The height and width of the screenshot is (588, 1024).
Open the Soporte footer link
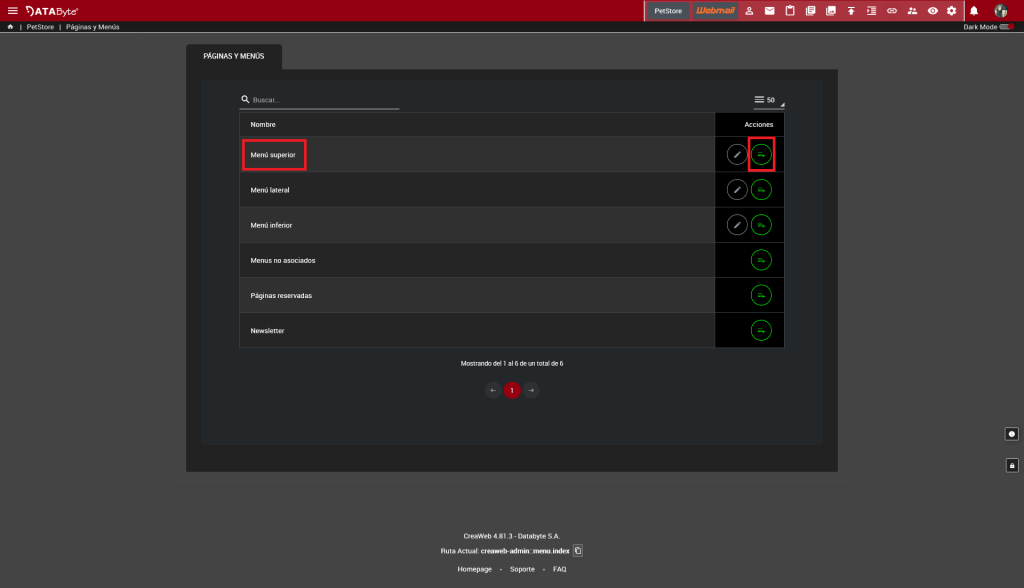pos(522,569)
